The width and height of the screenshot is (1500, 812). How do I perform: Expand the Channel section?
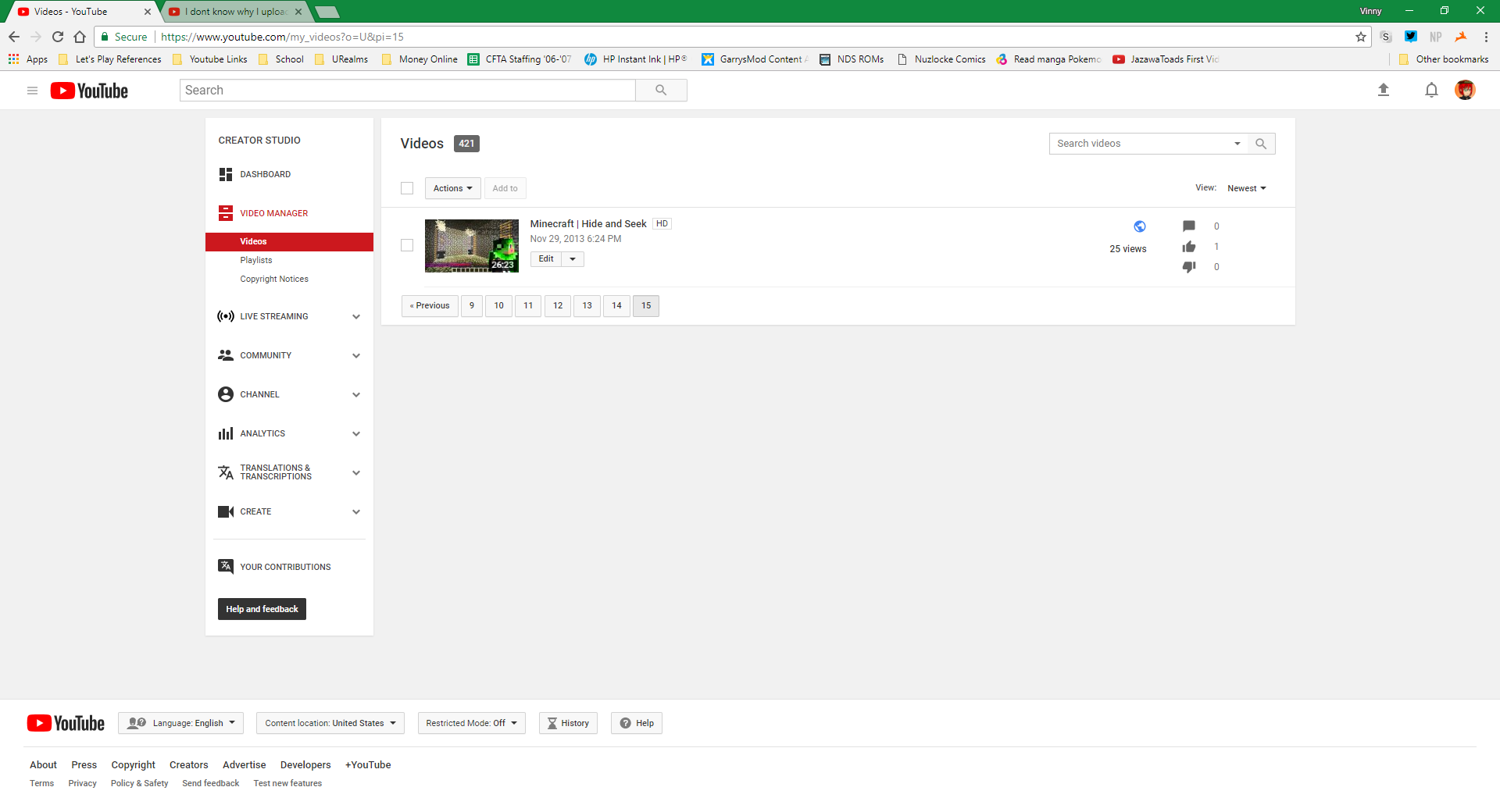coord(356,394)
